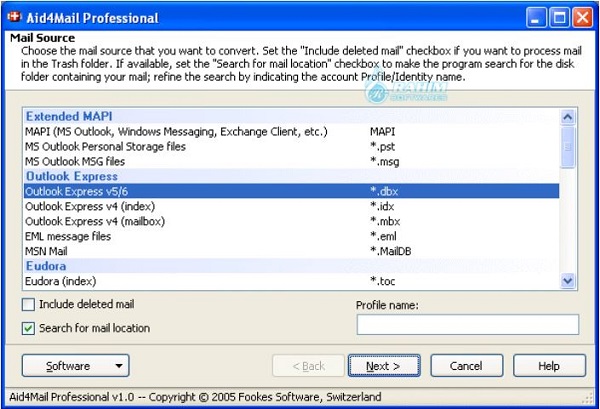Click the Next button
Viewport: 600px width, 409px height.
coord(384,366)
